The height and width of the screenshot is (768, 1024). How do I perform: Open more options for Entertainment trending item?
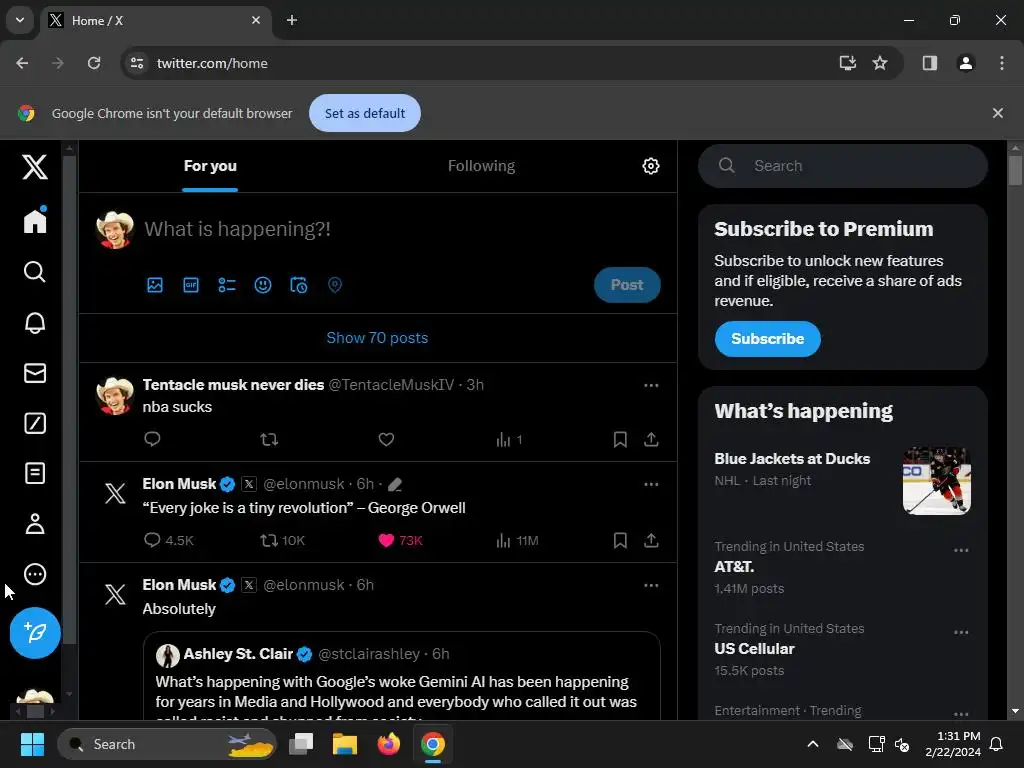click(961, 714)
